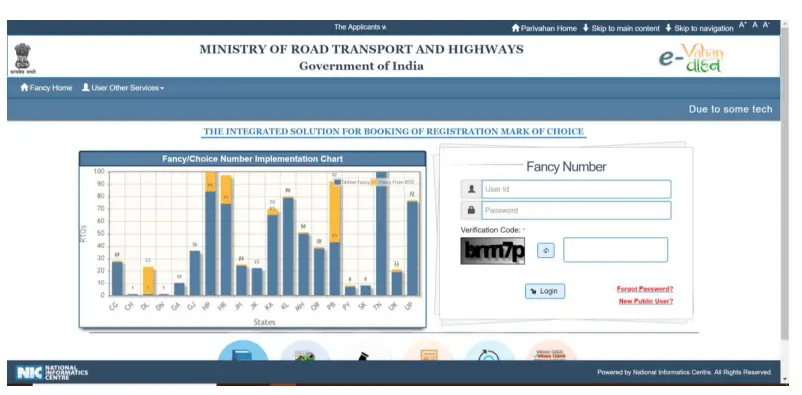Viewport: 802px width, 395px height.
Task: Focus the Password field
Action: [x=576, y=210]
